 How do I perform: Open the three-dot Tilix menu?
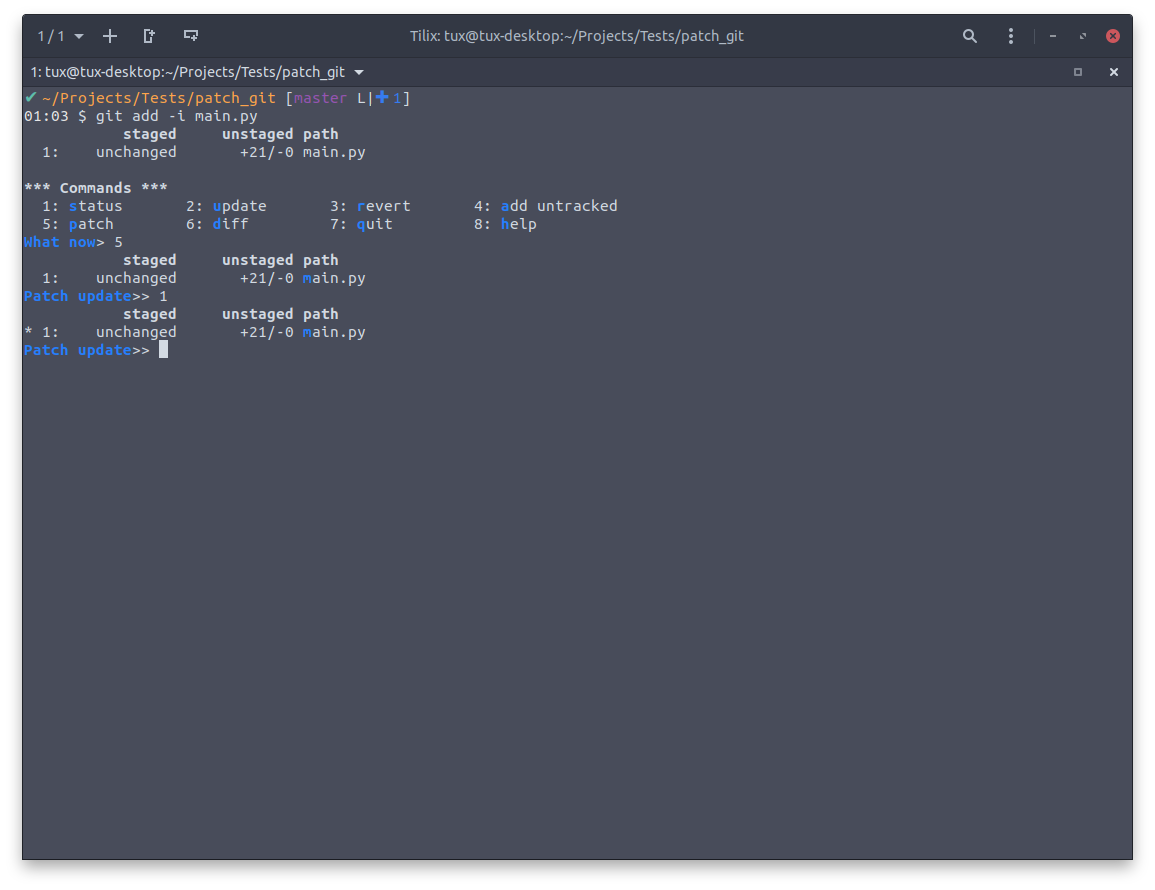(1011, 36)
